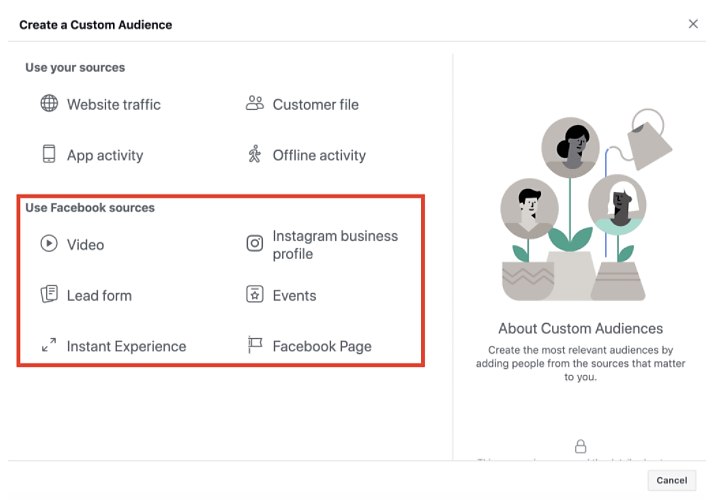
Task: Click the Instant Experience expand arrows icon
Action: point(49,345)
